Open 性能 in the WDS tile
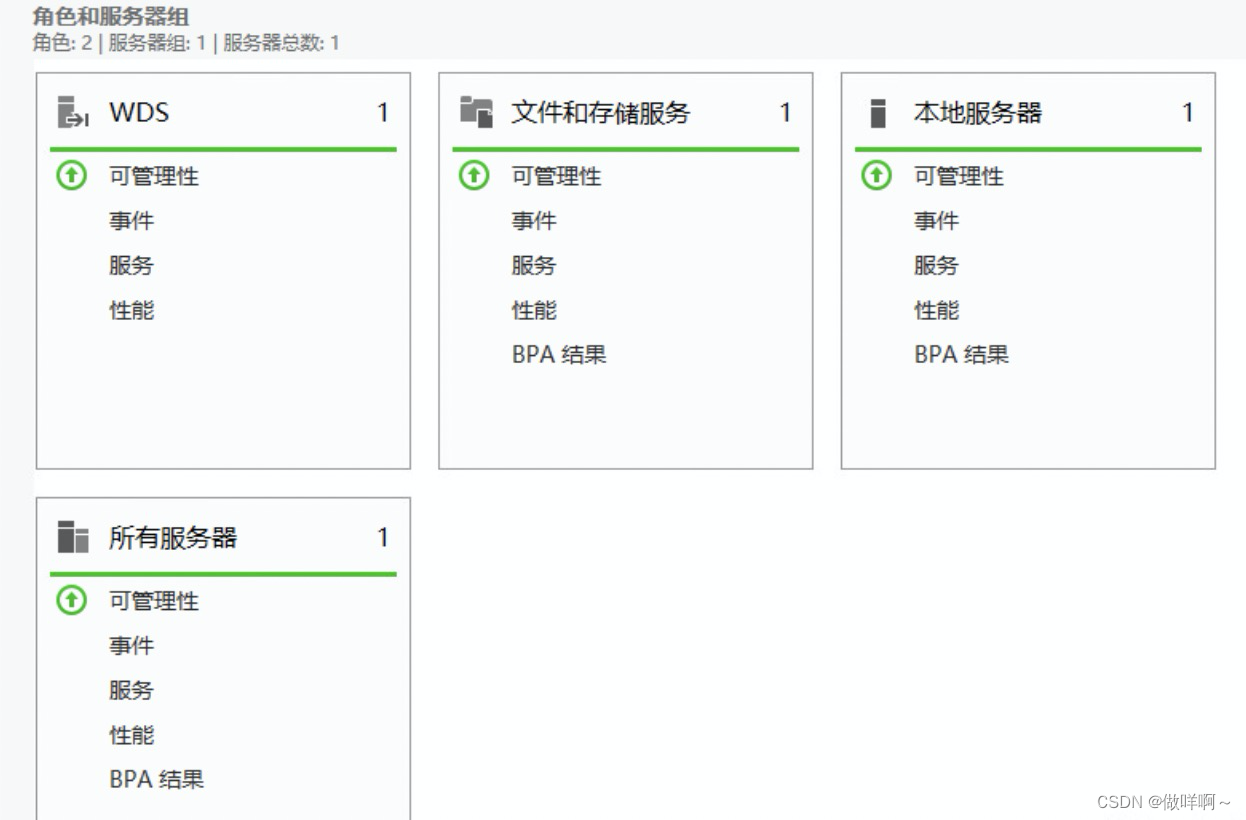1246x820 pixels. click(132, 311)
